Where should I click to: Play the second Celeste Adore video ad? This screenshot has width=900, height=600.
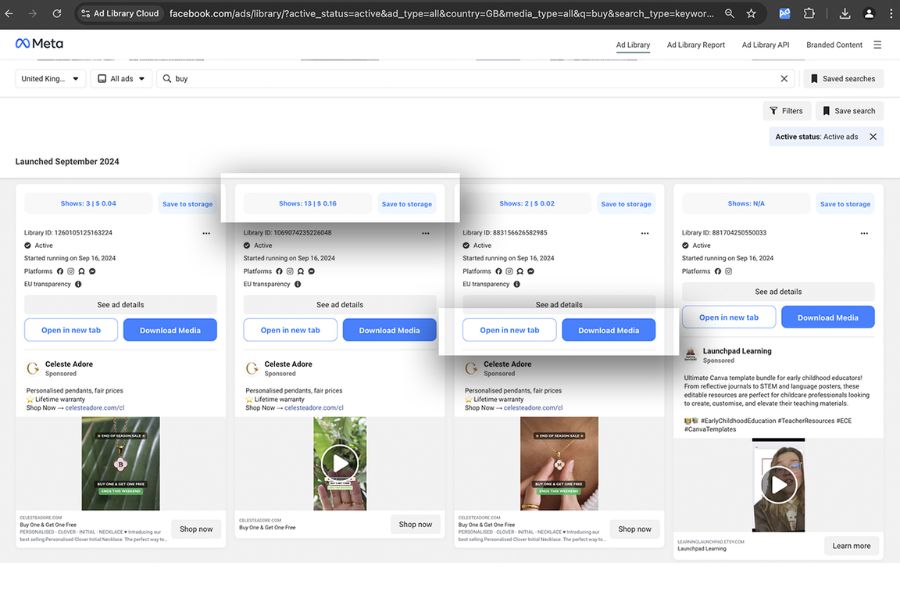click(340, 463)
